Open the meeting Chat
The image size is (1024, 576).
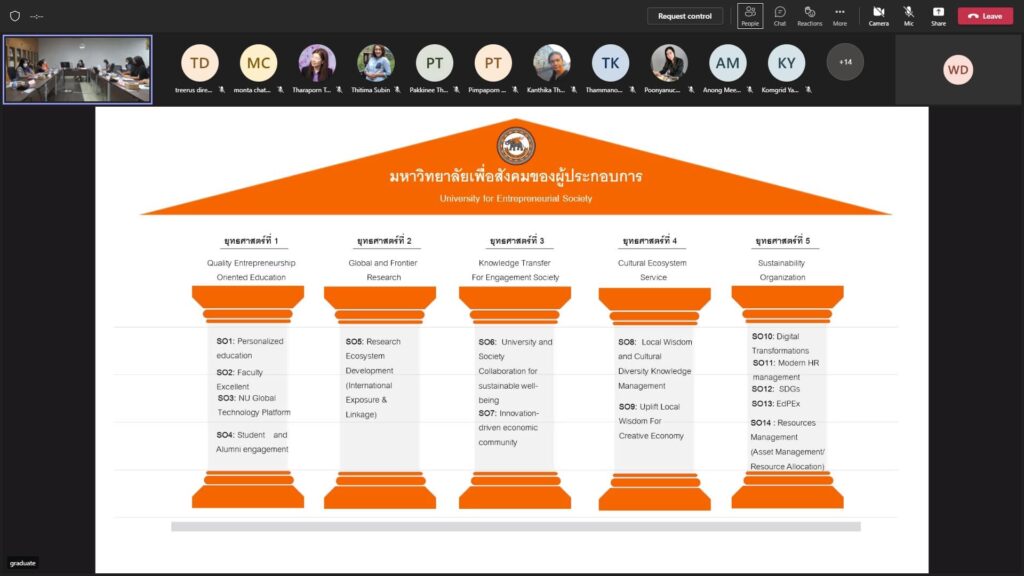click(780, 16)
